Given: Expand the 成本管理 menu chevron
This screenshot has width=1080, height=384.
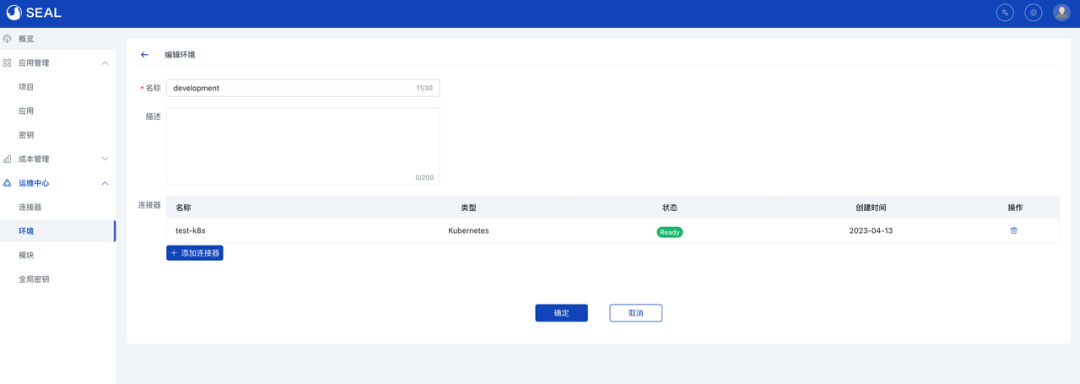Looking at the screenshot, I should point(105,159).
